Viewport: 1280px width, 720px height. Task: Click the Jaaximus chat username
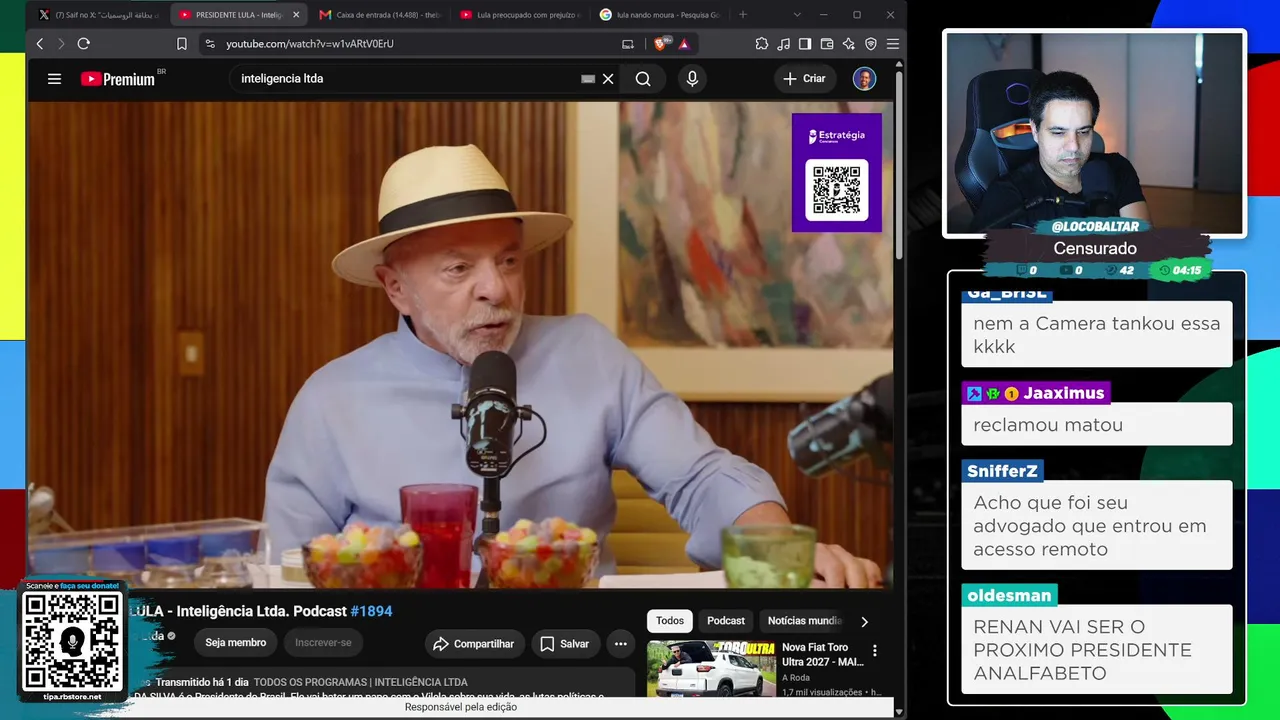coord(1064,393)
